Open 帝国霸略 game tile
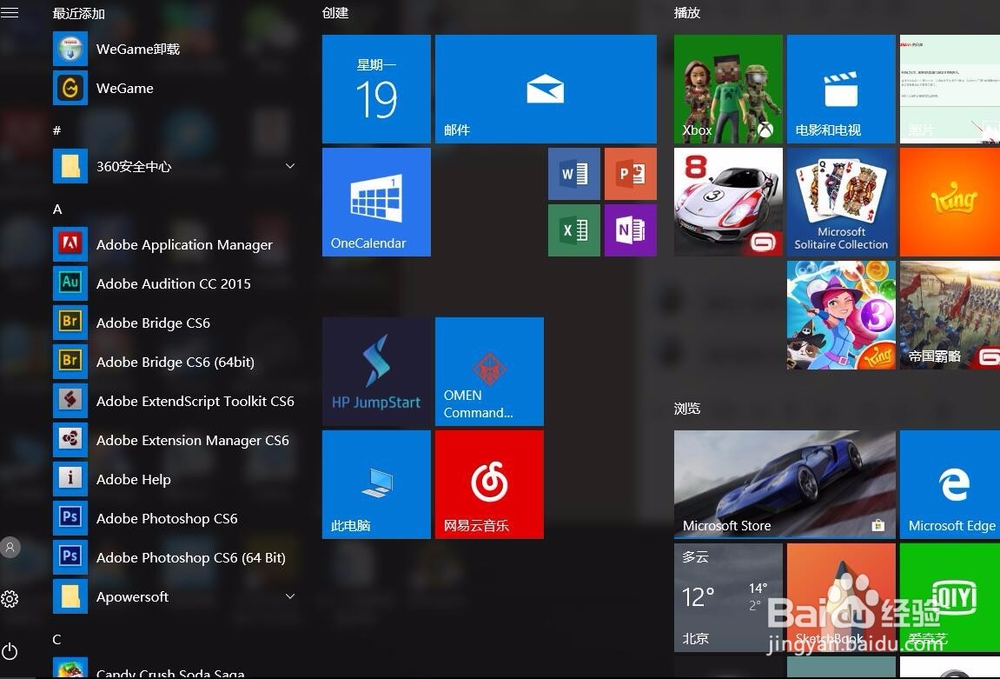 950,315
